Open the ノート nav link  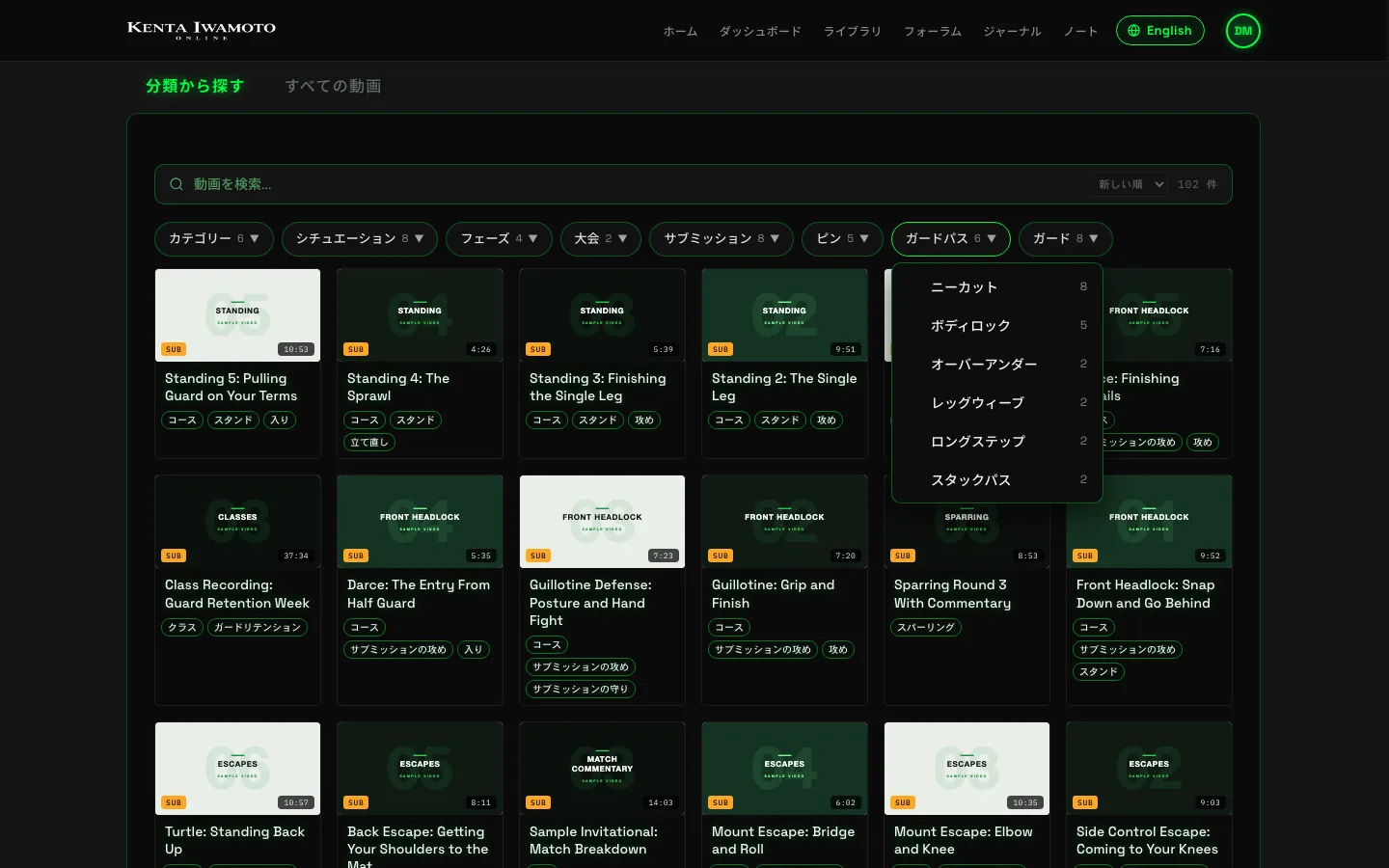pos(1080,31)
